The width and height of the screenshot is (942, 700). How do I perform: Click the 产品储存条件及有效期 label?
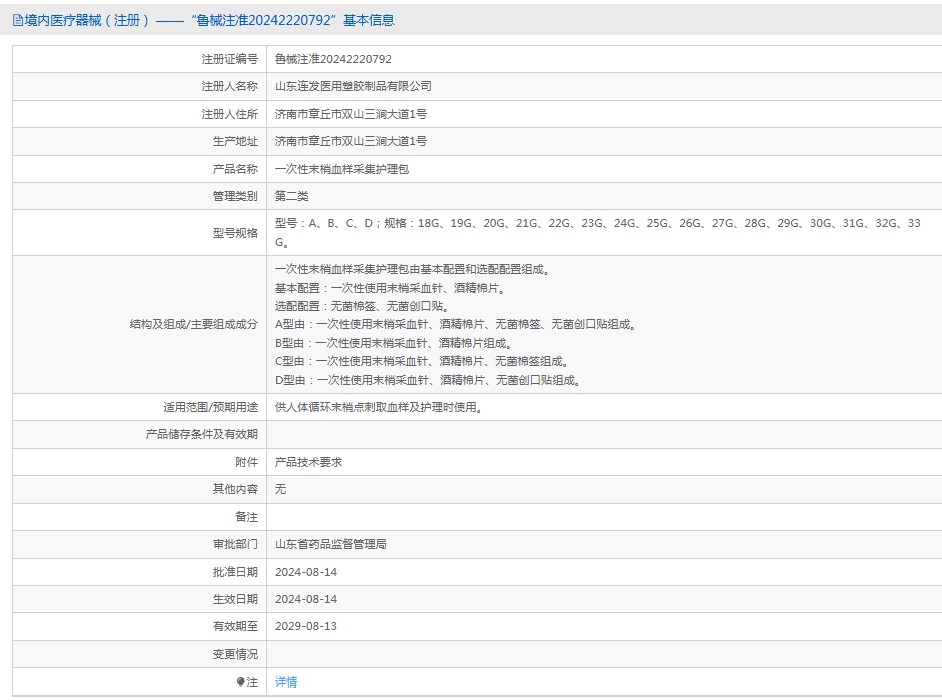[201, 434]
